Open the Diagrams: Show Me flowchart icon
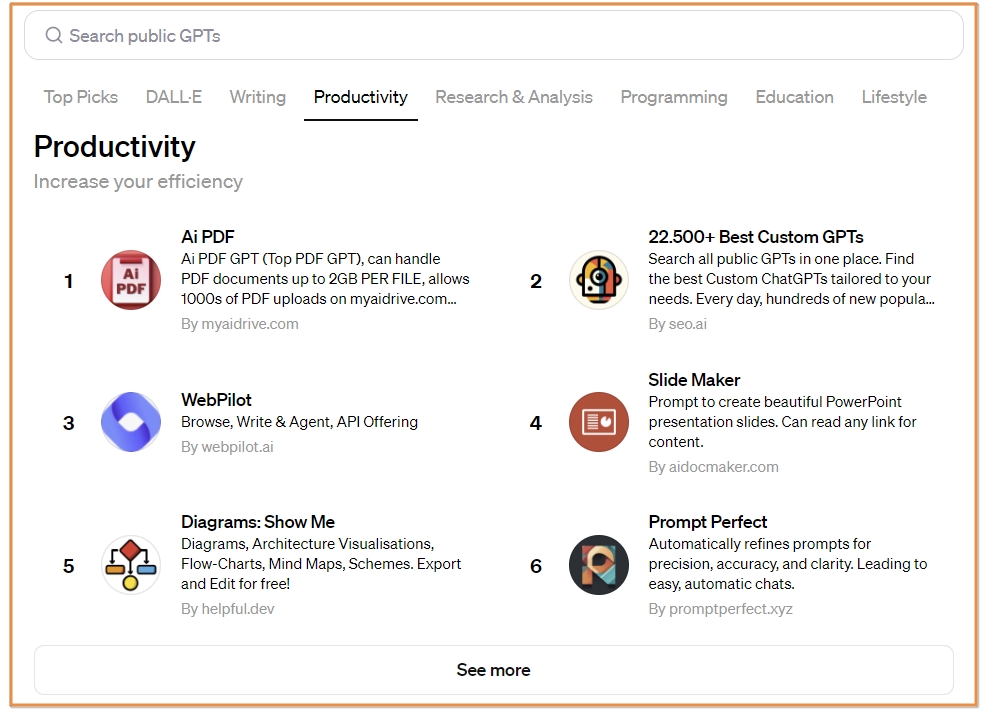This screenshot has width=986, height=716. [131, 565]
